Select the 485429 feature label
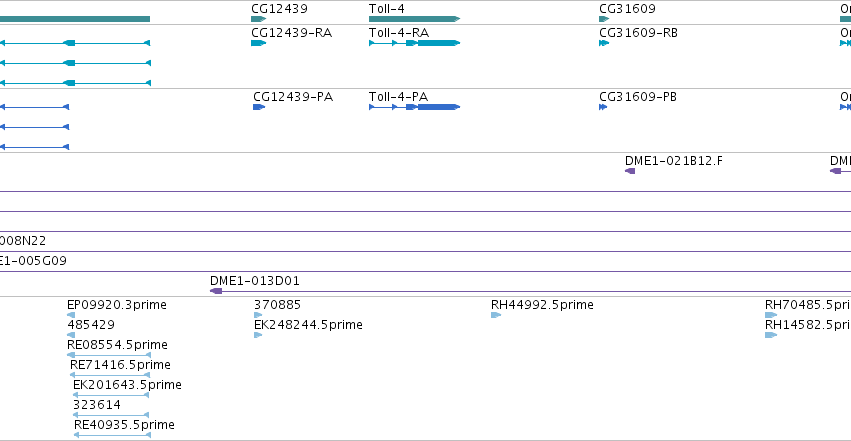 coord(91,324)
